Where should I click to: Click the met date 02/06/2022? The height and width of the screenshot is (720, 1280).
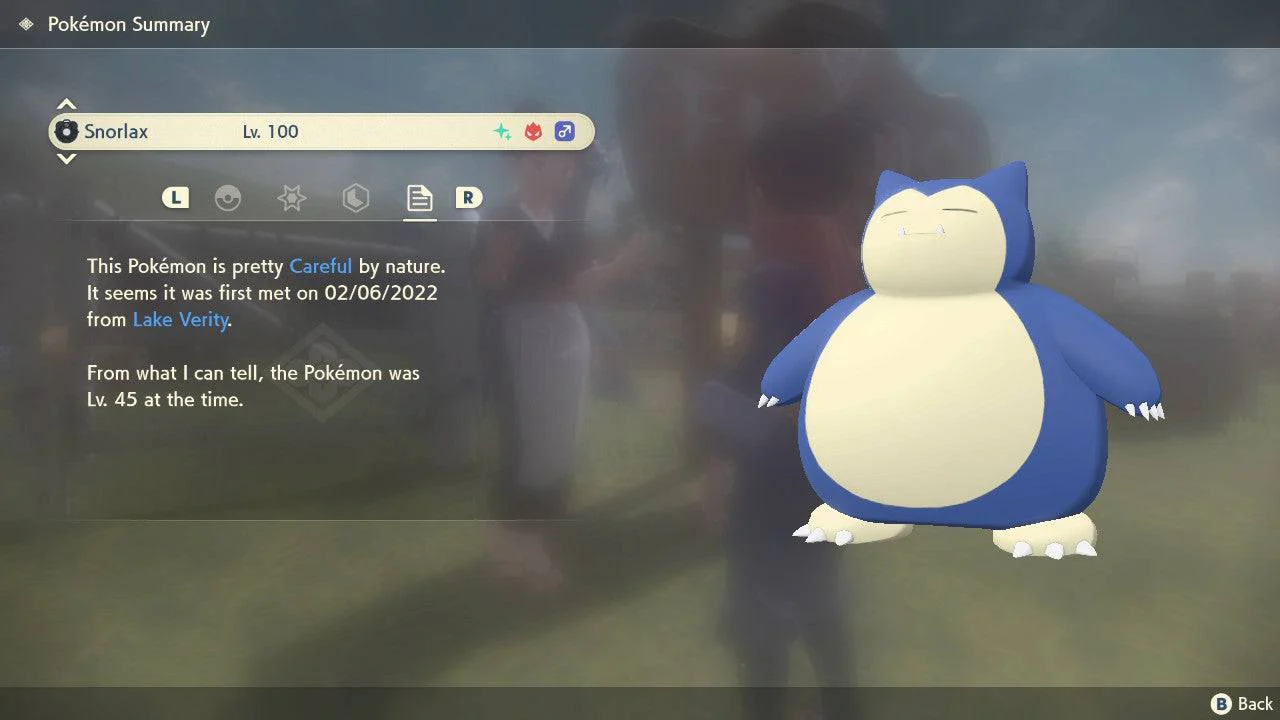[381, 293]
